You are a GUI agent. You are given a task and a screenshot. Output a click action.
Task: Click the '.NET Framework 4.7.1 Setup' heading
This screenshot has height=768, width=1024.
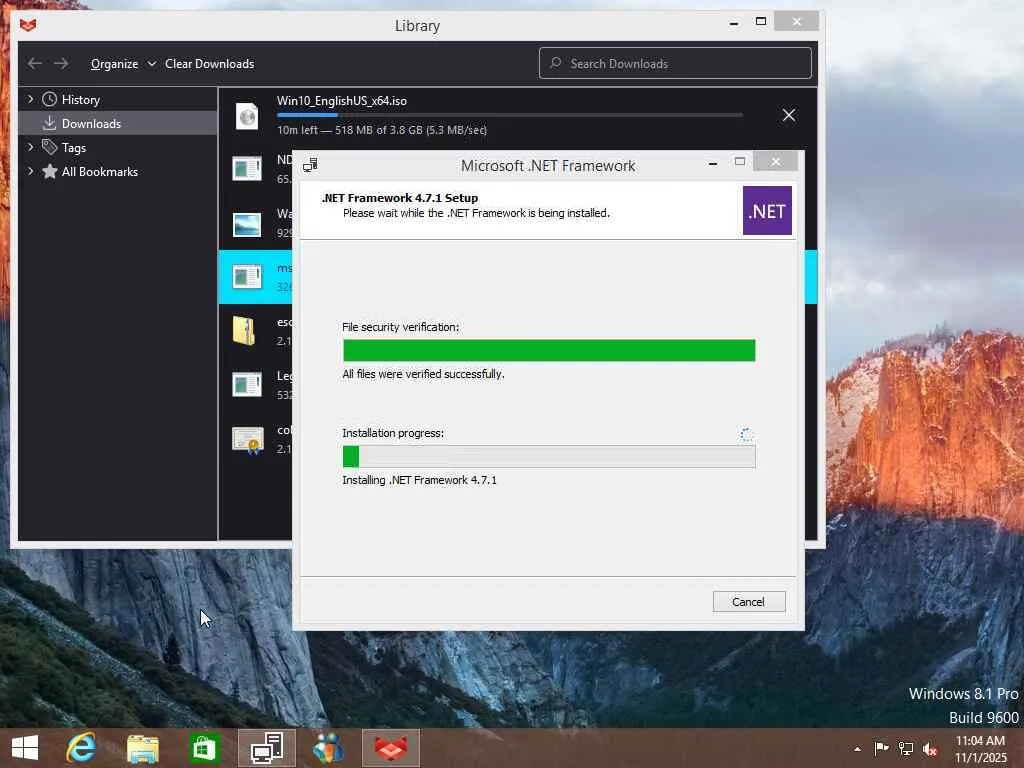400,198
